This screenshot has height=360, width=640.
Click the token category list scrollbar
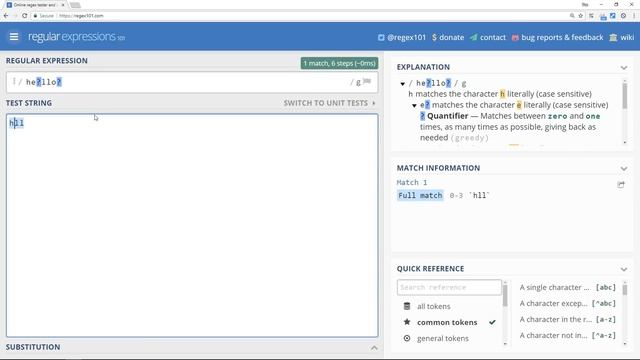click(x=505, y=296)
